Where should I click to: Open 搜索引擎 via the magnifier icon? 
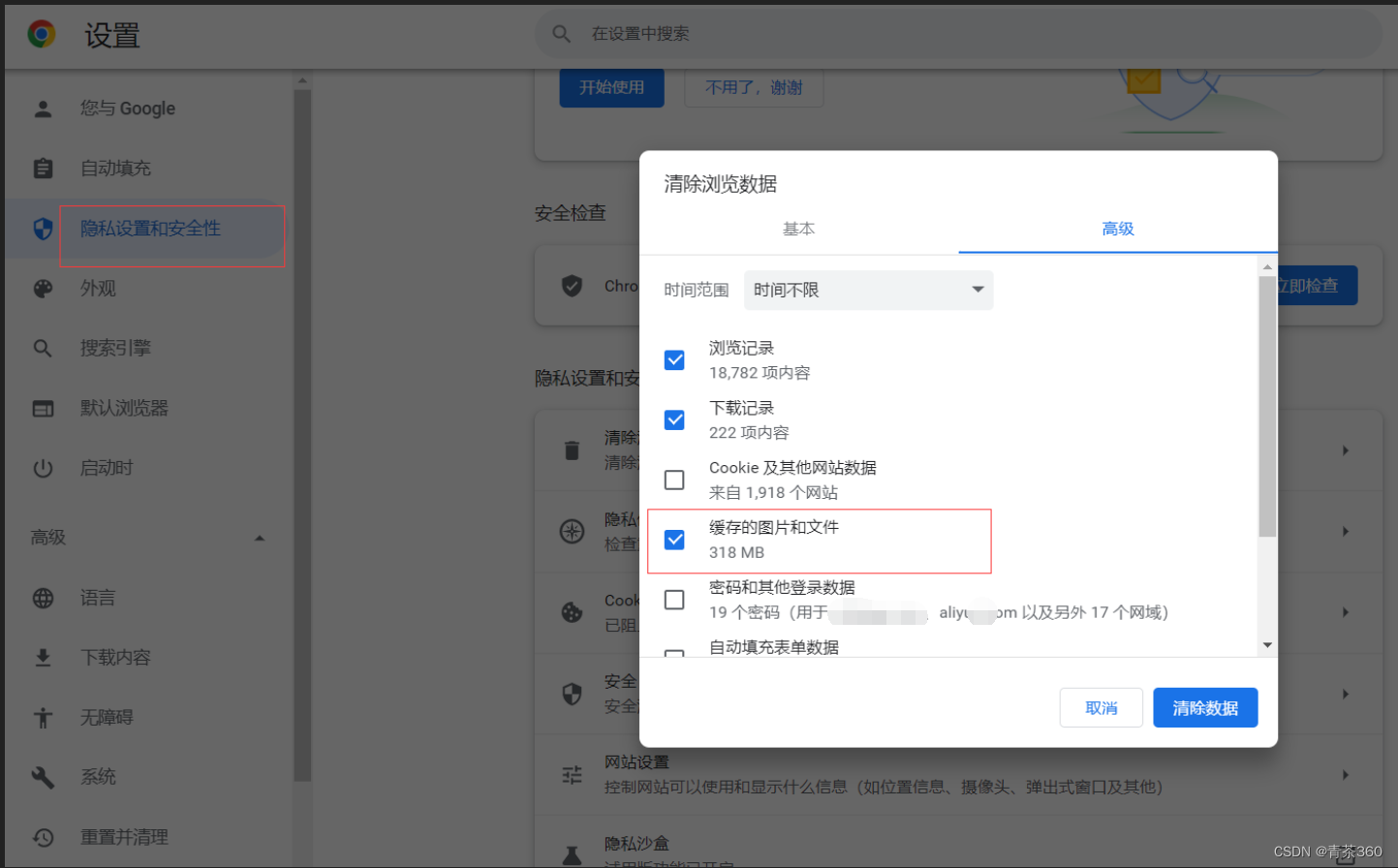point(44,348)
